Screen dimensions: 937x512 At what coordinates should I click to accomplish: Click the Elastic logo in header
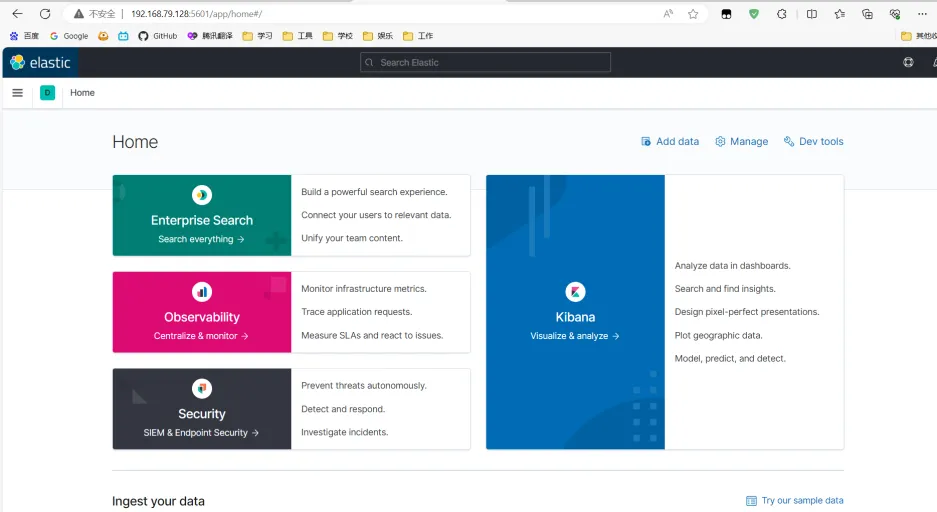(40, 62)
